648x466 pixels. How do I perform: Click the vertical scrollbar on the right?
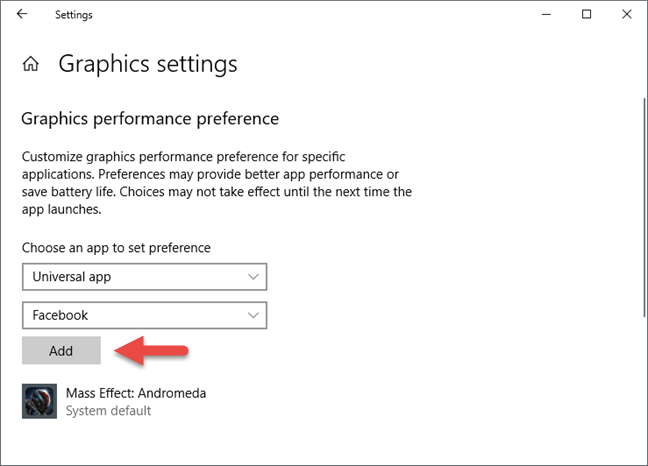(644, 207)
